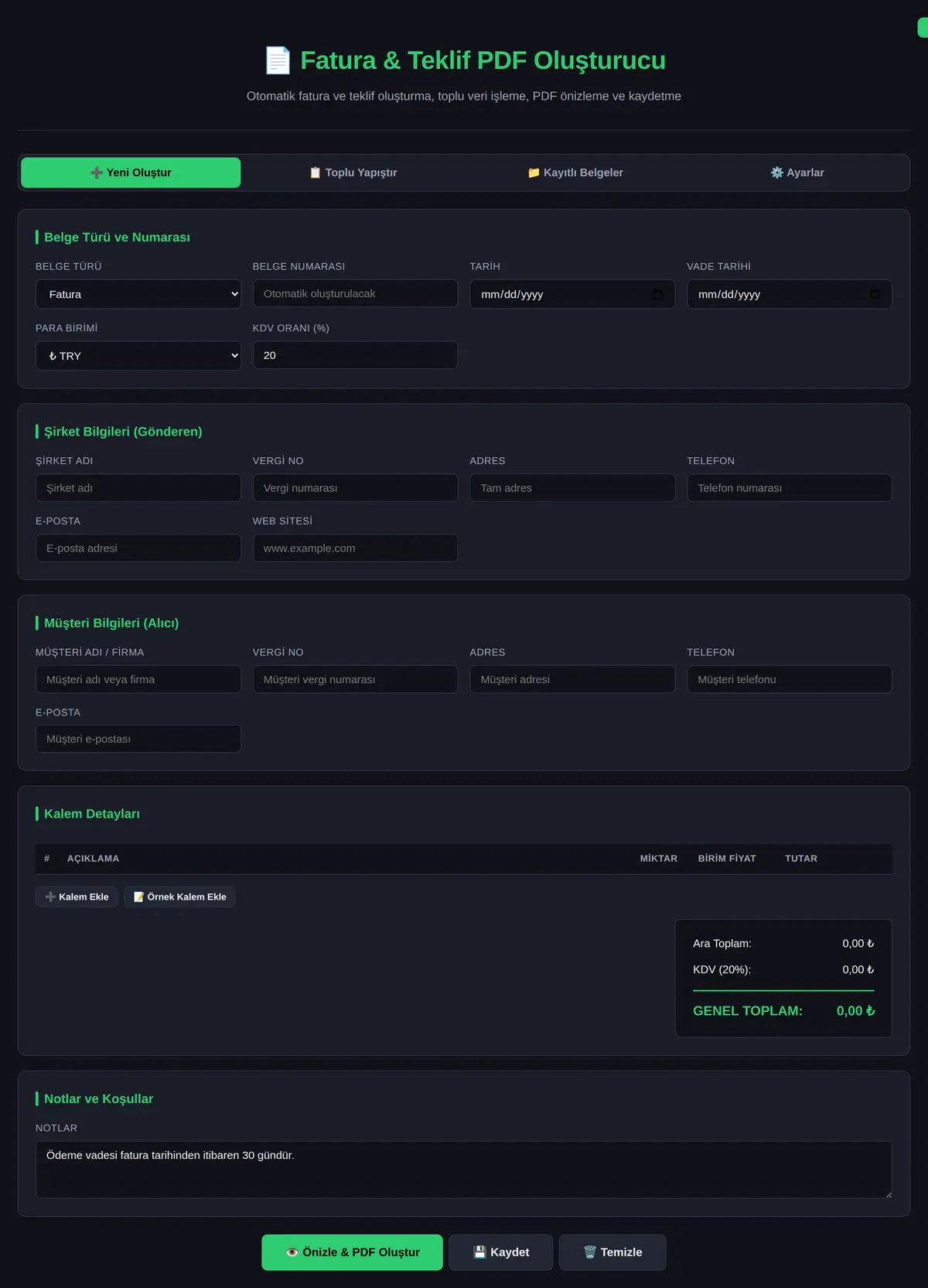Switch to the Toplu Yapıştır tab
The width and height of the screenshot is (928, 1288).
coord(353,173)
